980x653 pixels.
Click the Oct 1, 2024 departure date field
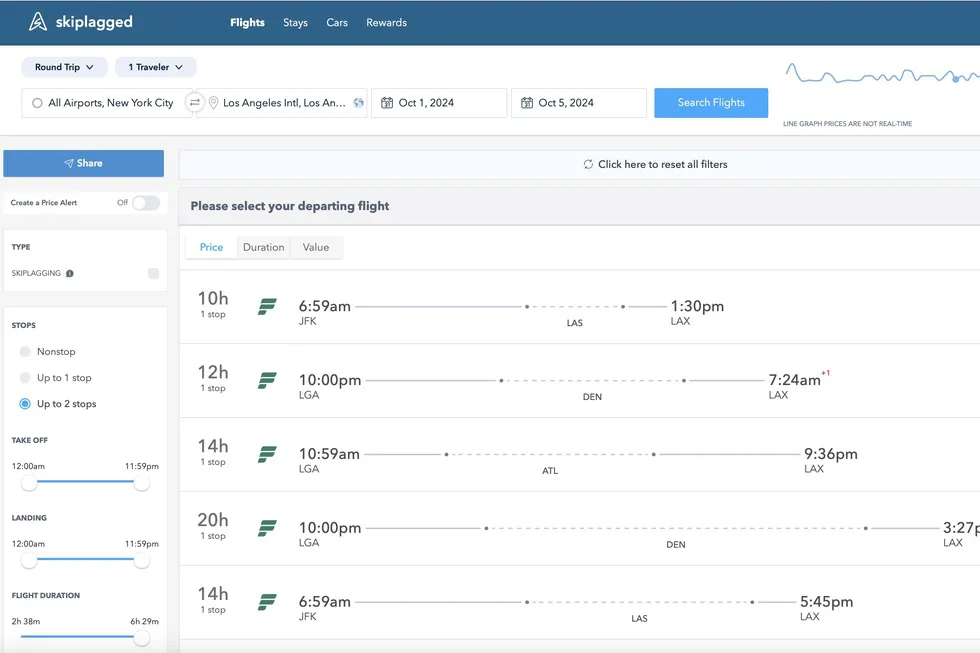(439, 102)
